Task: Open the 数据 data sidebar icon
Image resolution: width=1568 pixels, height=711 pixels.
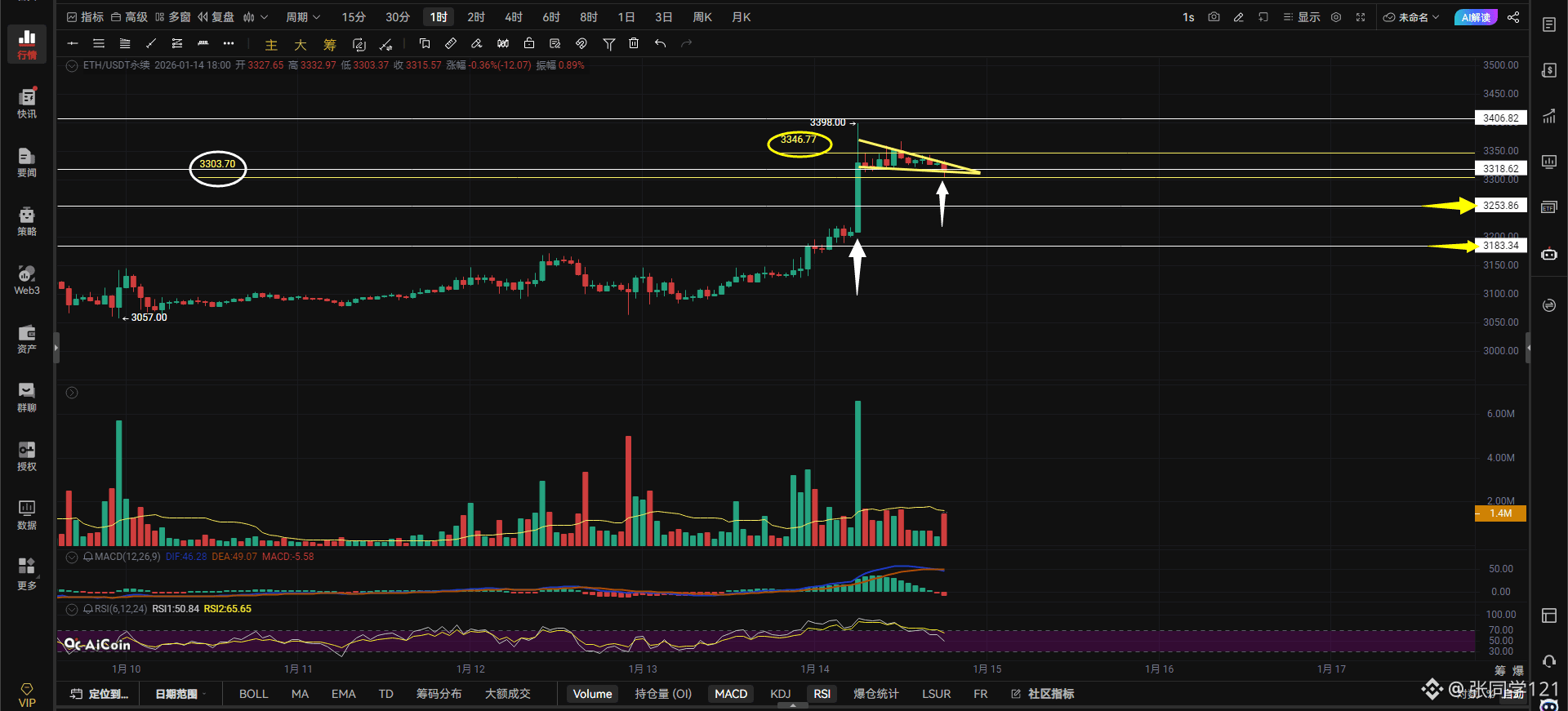Action: pyautogui.click(x=27, y=514)
